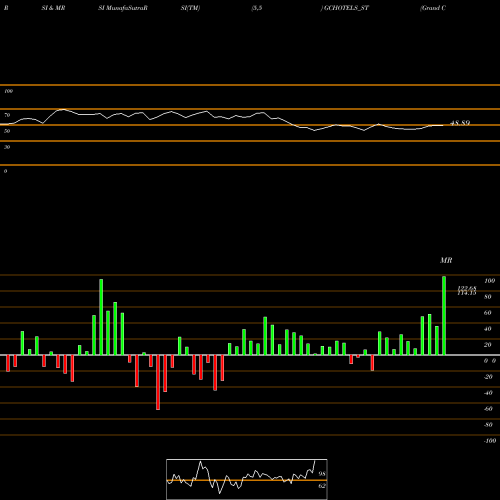This screenshot has height=500, width=500.
Task: Click the MR title above the bar chart
Action: point(446,260)
